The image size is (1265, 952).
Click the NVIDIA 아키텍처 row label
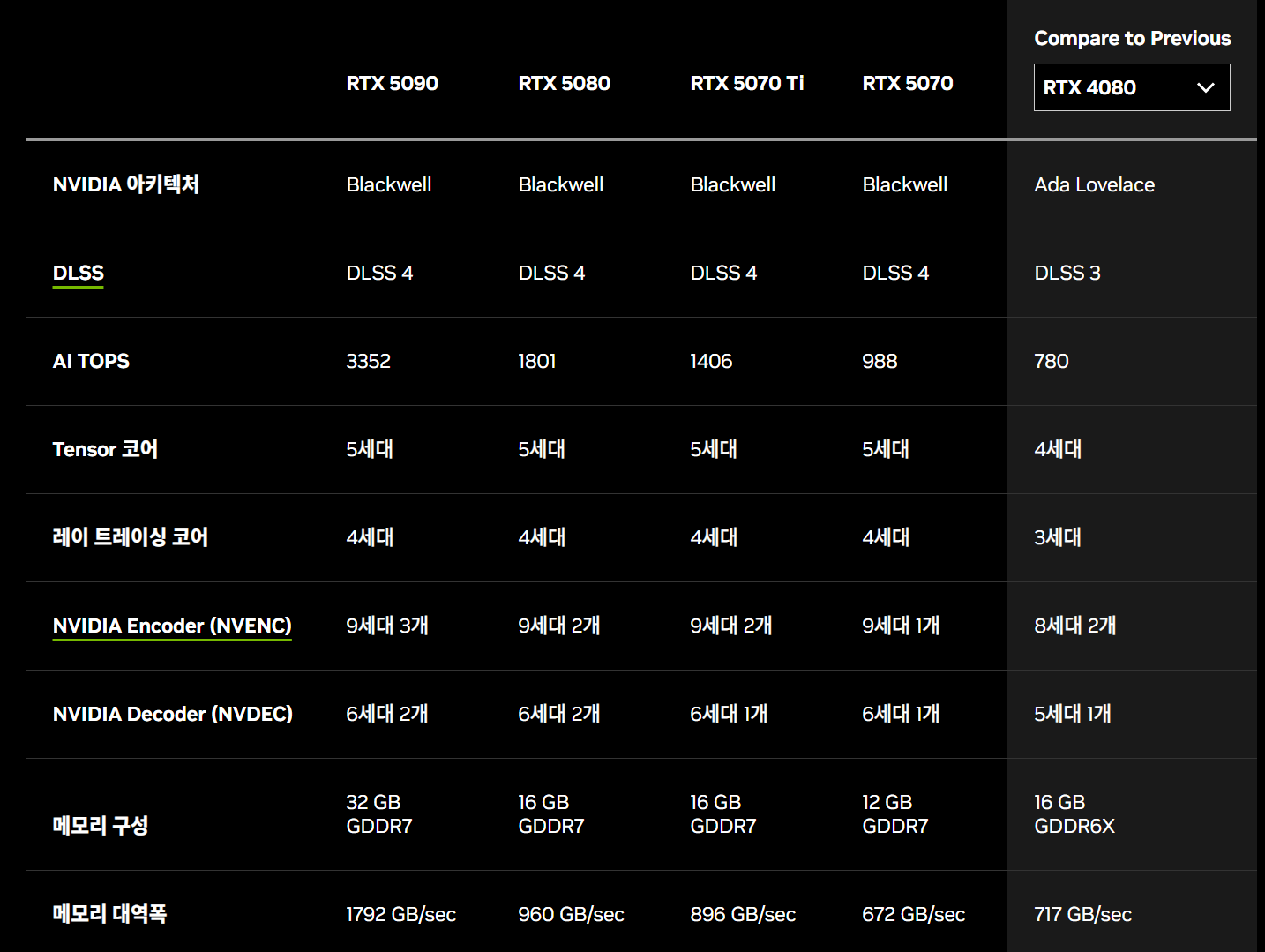pos(126,184)
